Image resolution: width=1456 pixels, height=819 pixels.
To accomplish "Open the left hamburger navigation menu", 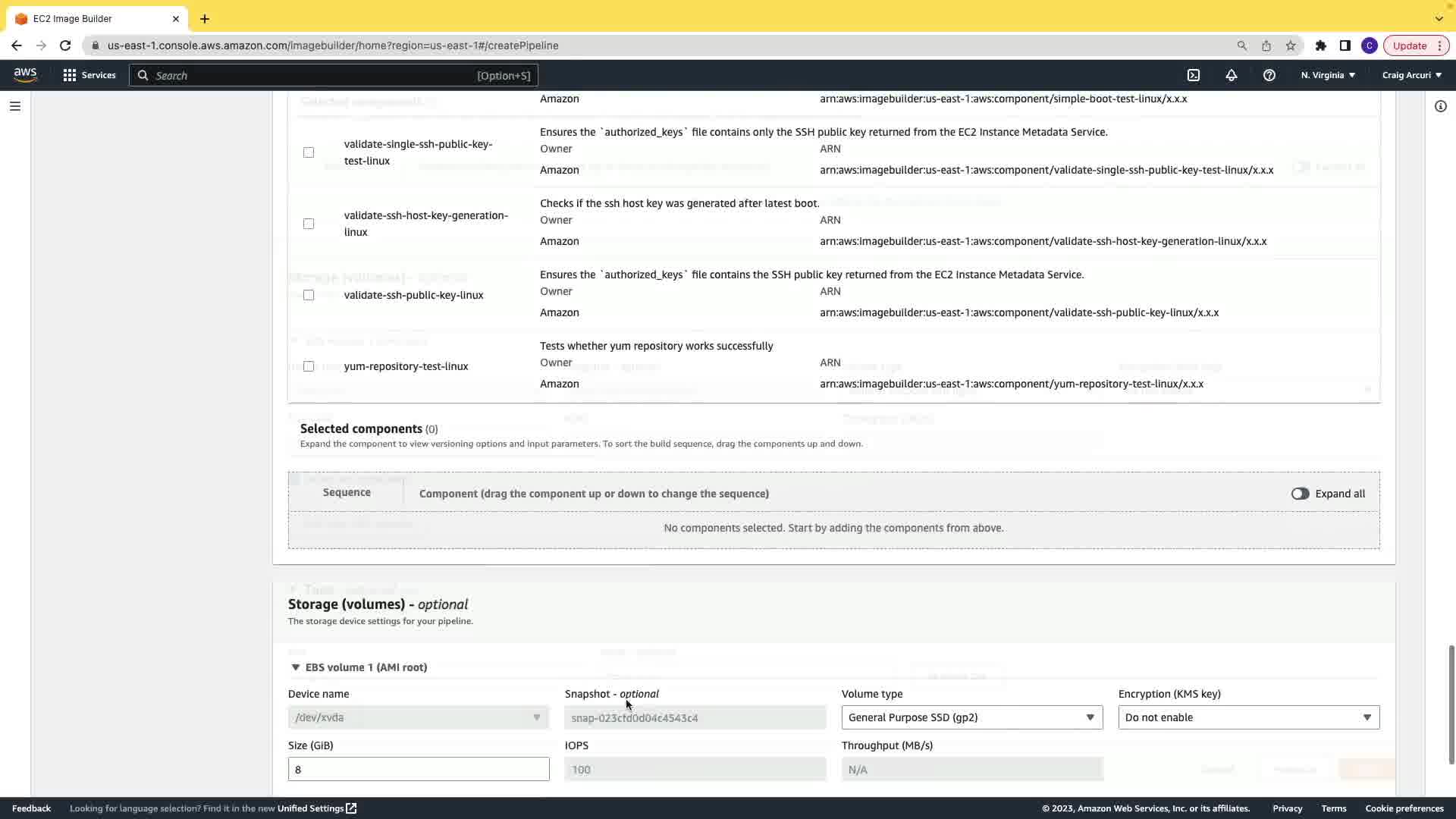I will (14, 106).
